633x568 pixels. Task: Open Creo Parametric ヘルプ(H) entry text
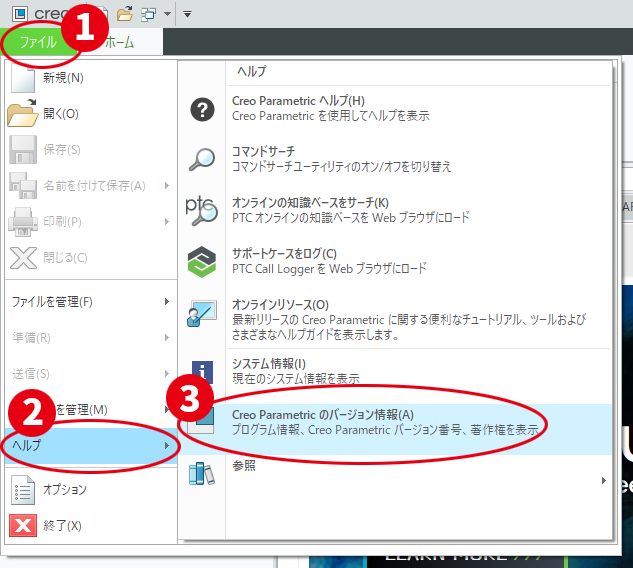[298, 101]
